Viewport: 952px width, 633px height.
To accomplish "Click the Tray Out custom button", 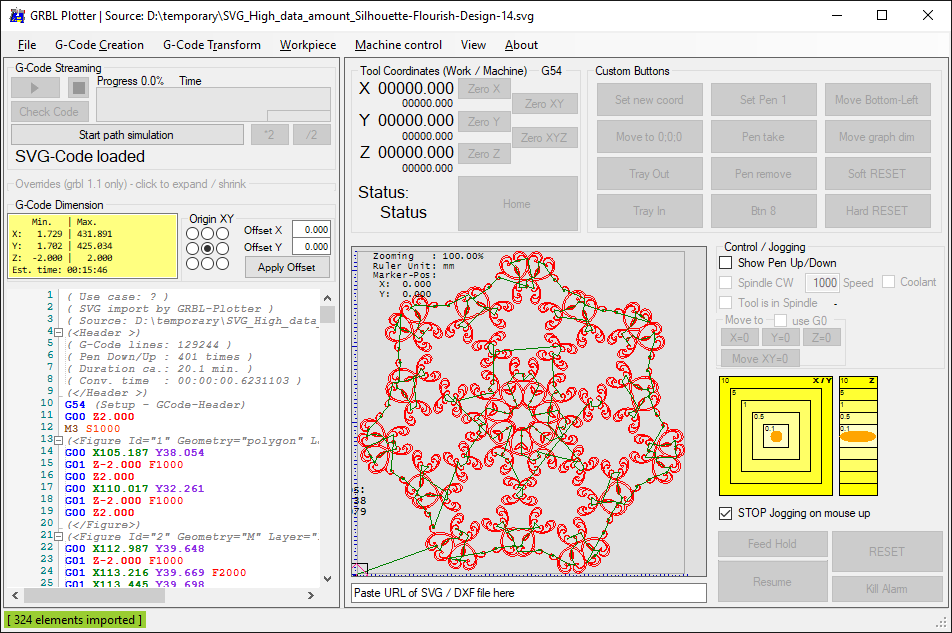I will click(x=650, y=174).
